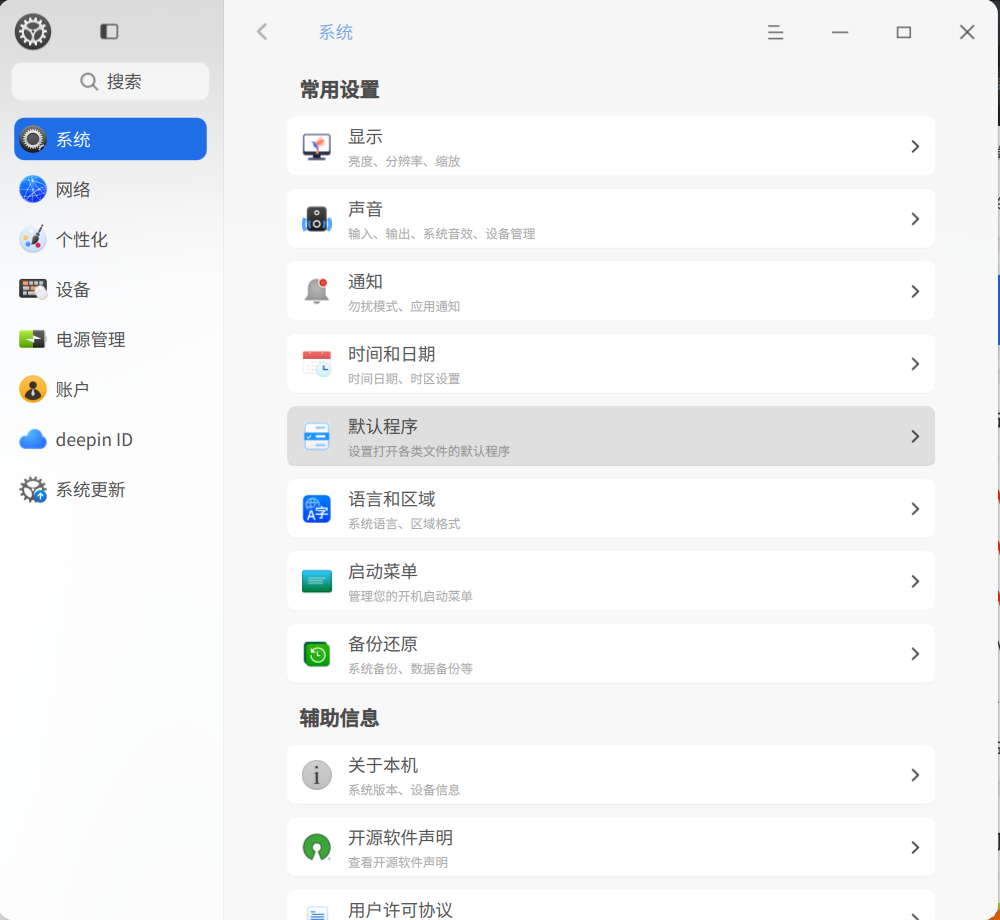Open Time and Date calendar icon
Screen dimensions: 1000x920
[x=316, y=363]
